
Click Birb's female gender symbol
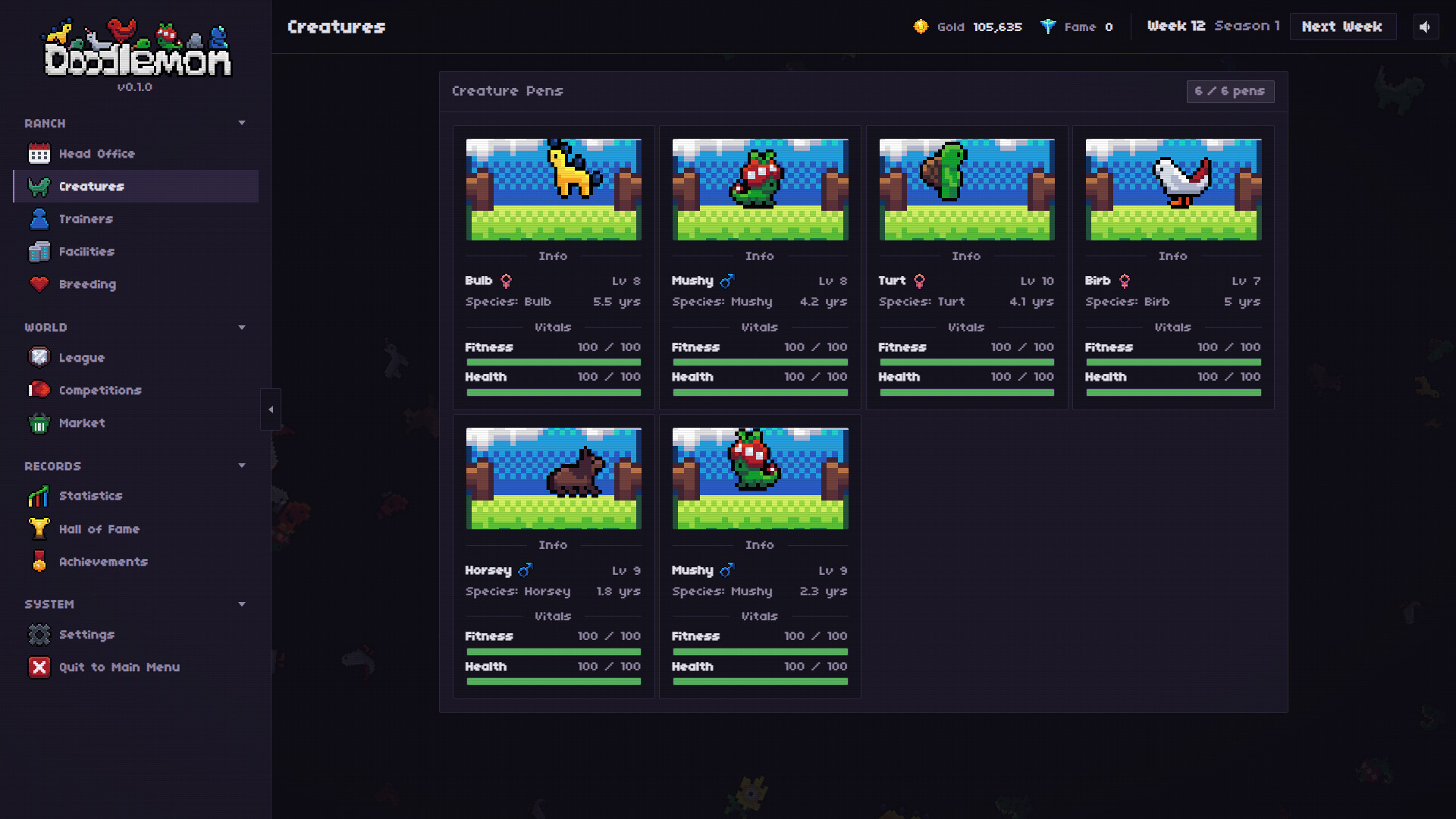click(1125, 281)
